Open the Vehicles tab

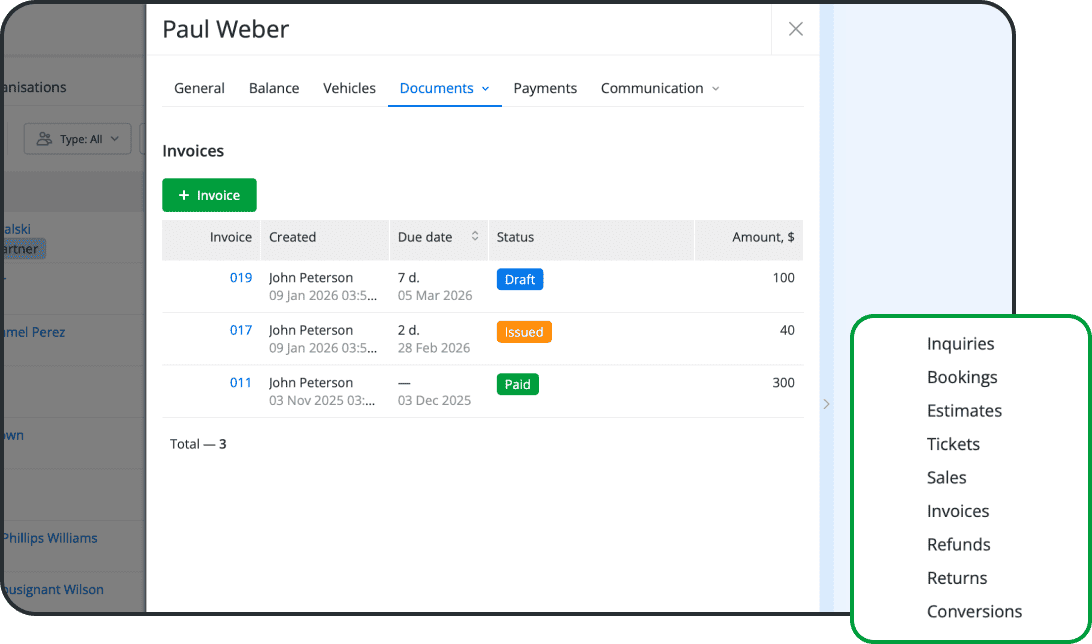[349, 88]
